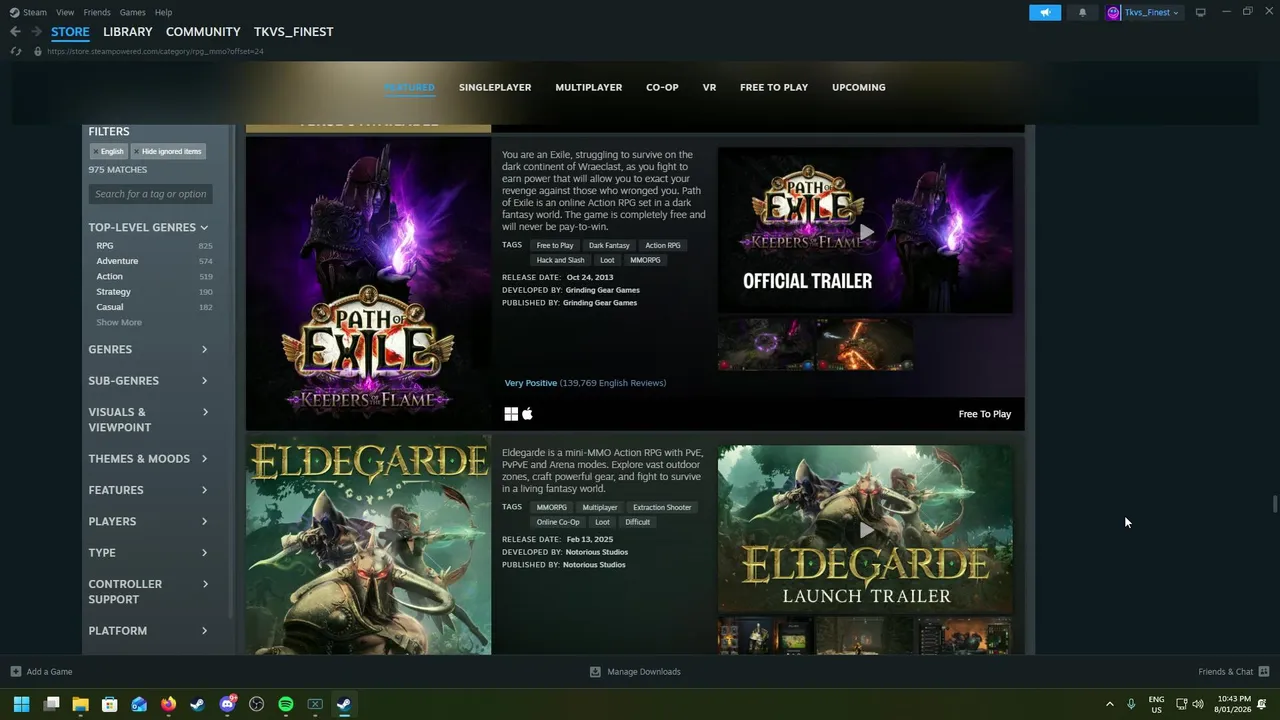The height and width of the screenshot is (720, 1280).
Task: Open the Tkvs_Finest account dropdown
Action: coord(1143,12)
